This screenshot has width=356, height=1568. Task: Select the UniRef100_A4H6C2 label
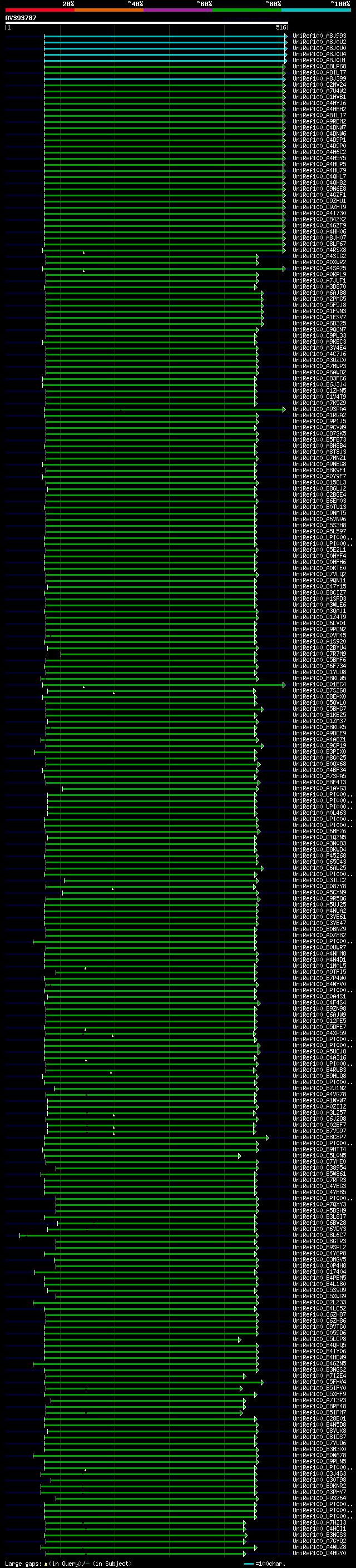tap(319, 152)
